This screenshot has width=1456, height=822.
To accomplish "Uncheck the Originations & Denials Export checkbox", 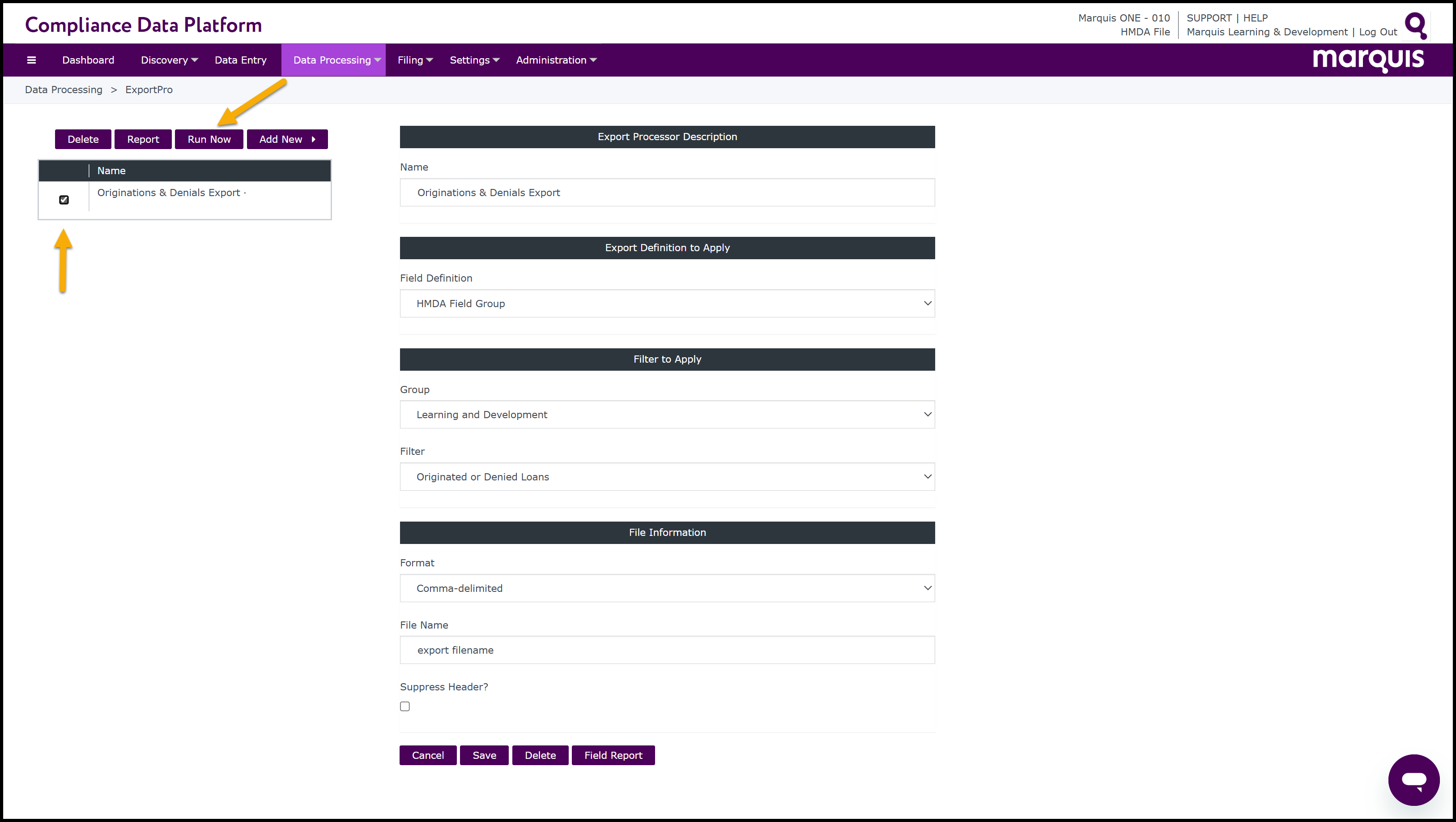I will click(64, 200).
